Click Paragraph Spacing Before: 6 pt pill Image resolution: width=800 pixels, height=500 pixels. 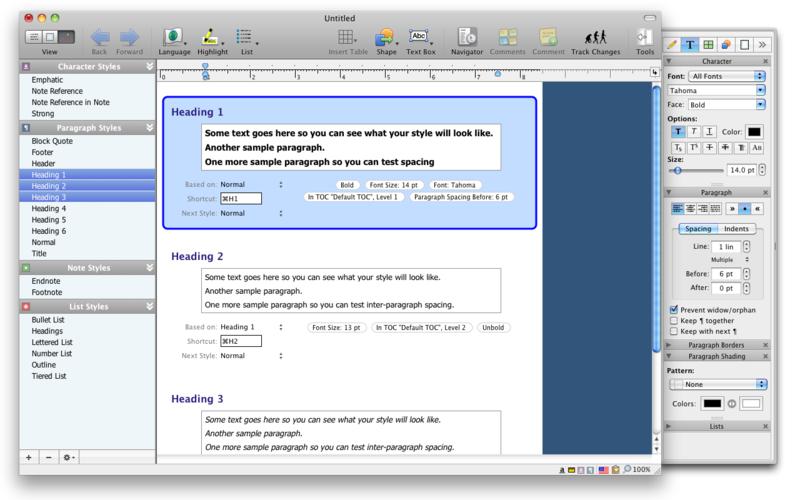click(461, 197)
